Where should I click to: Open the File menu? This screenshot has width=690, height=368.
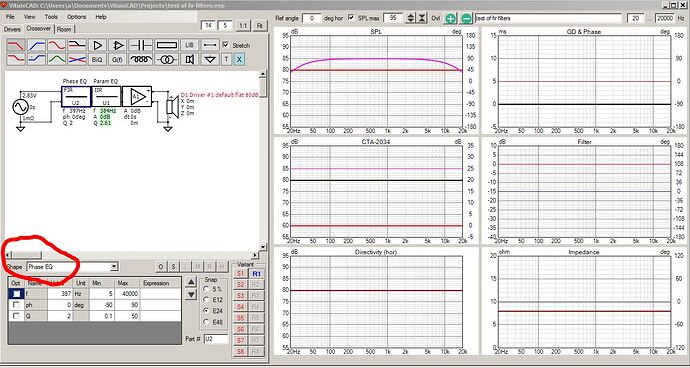(x=10, y=17)
